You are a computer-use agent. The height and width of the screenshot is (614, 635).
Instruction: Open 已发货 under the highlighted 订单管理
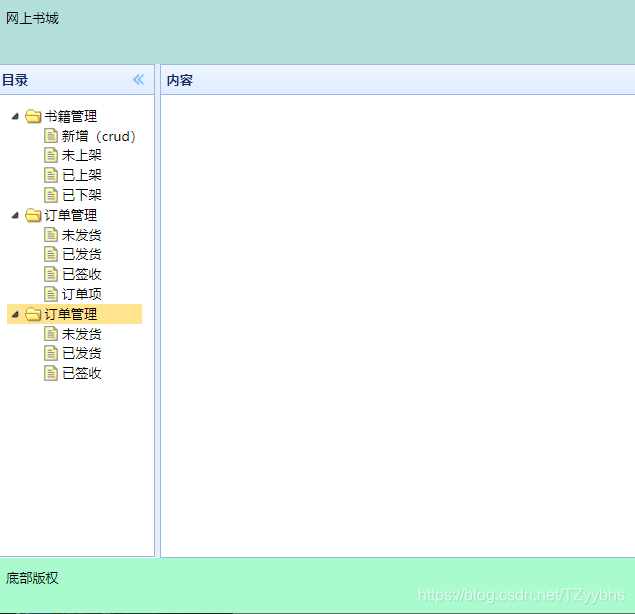click(81, 353)
